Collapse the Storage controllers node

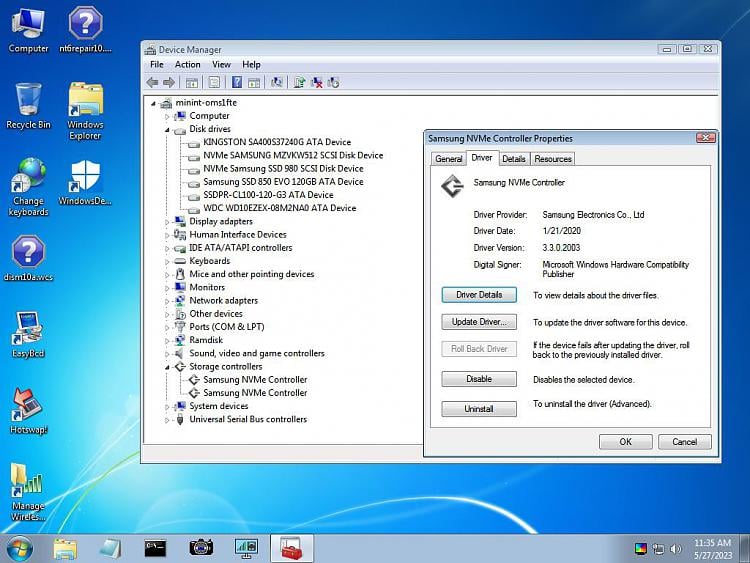coord(167,367)
